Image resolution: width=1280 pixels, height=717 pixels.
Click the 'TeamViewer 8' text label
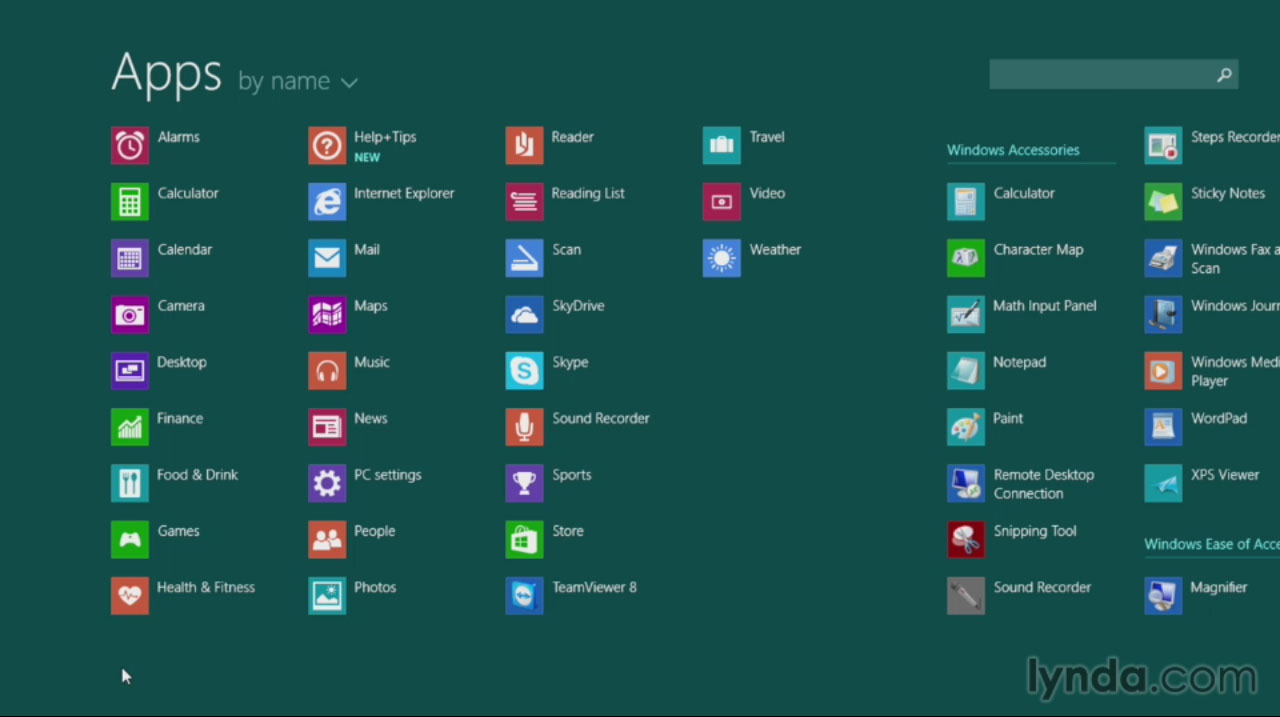tap(595, 587)
